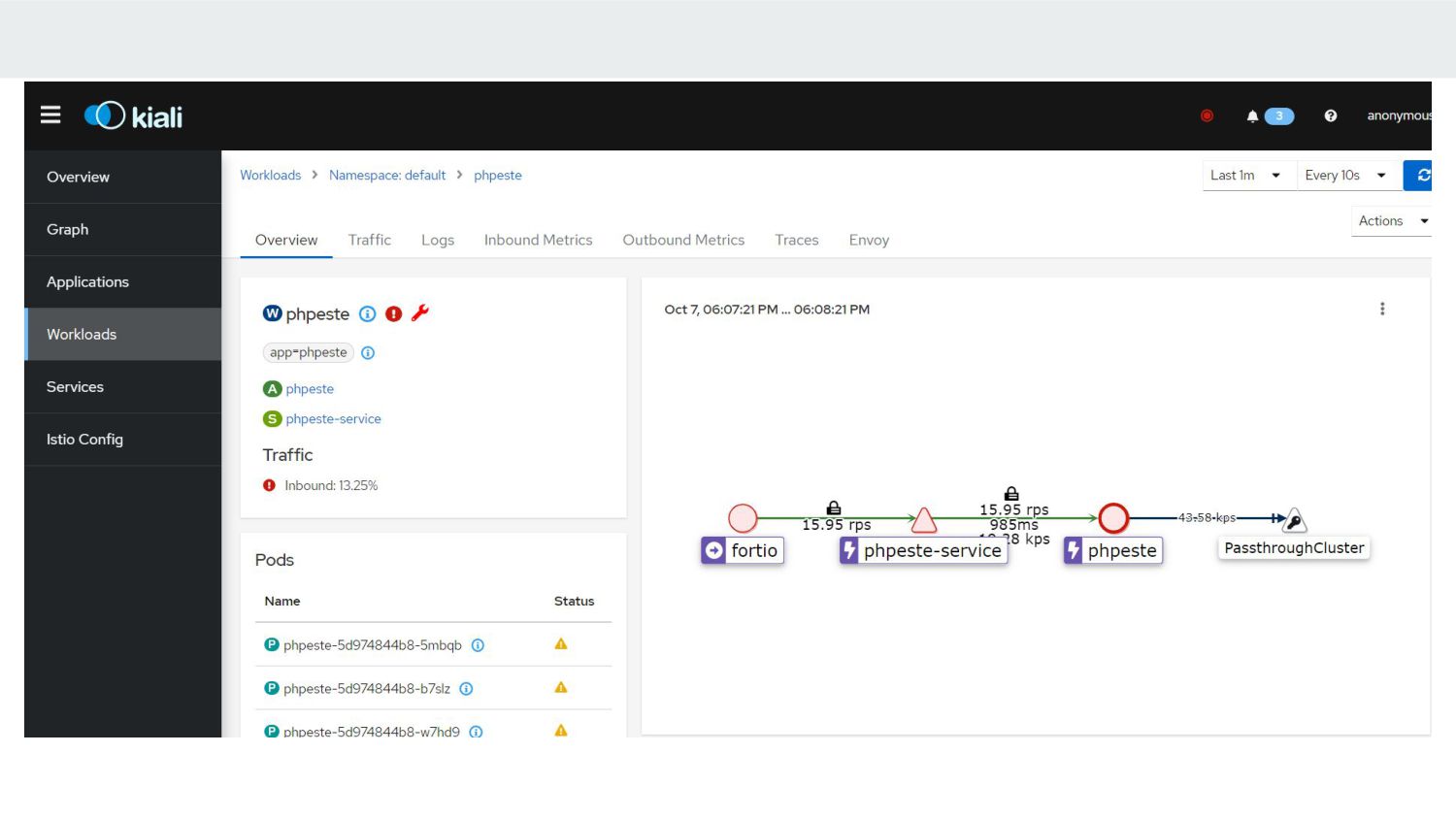Click the red error icon beside phpeste
1456x819 pixels.
tap(393, 313)
